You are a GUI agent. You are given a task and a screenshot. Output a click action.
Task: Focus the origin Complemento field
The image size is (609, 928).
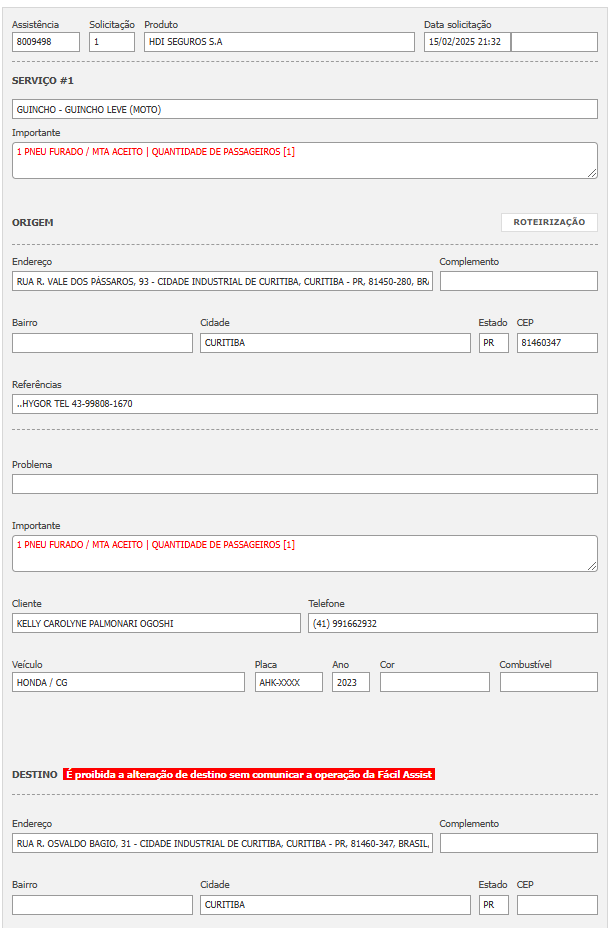click(518, 281)
